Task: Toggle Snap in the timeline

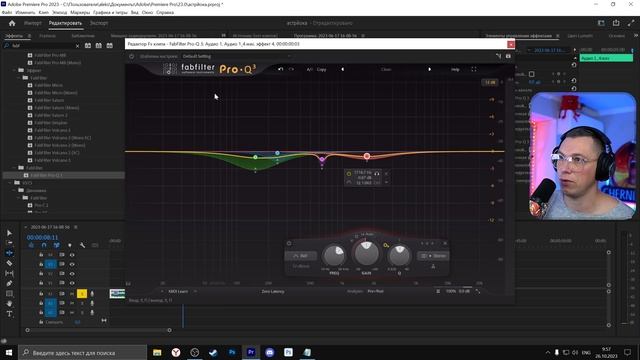Action: click(44, 245)
